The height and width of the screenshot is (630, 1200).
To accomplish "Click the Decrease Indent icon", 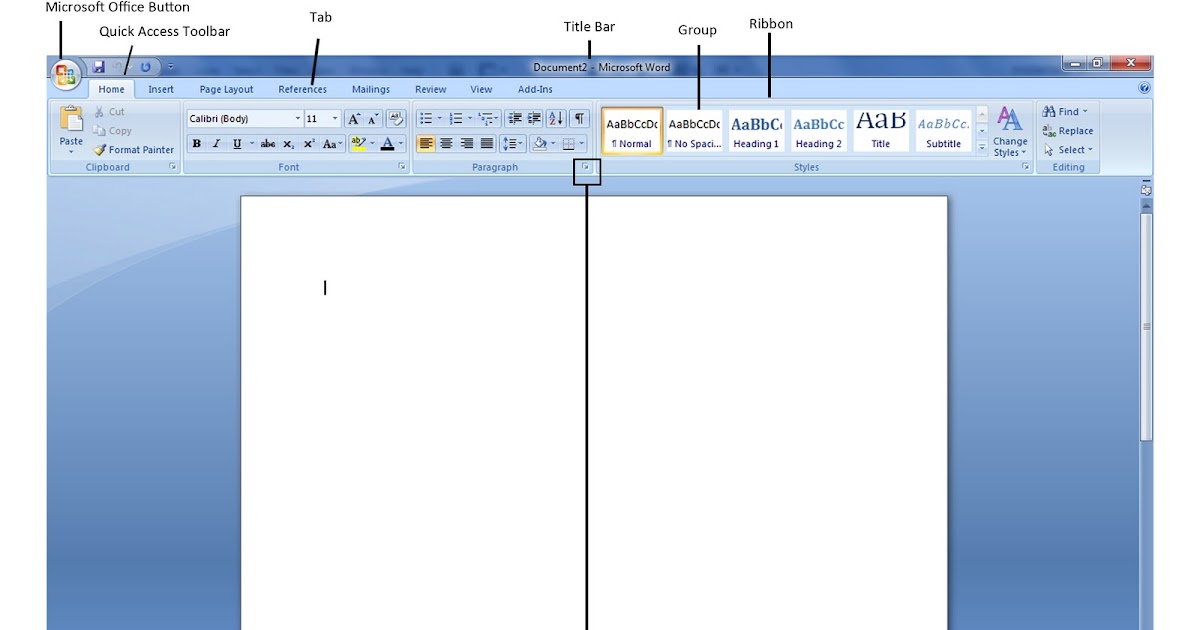I will coord(515,118).
